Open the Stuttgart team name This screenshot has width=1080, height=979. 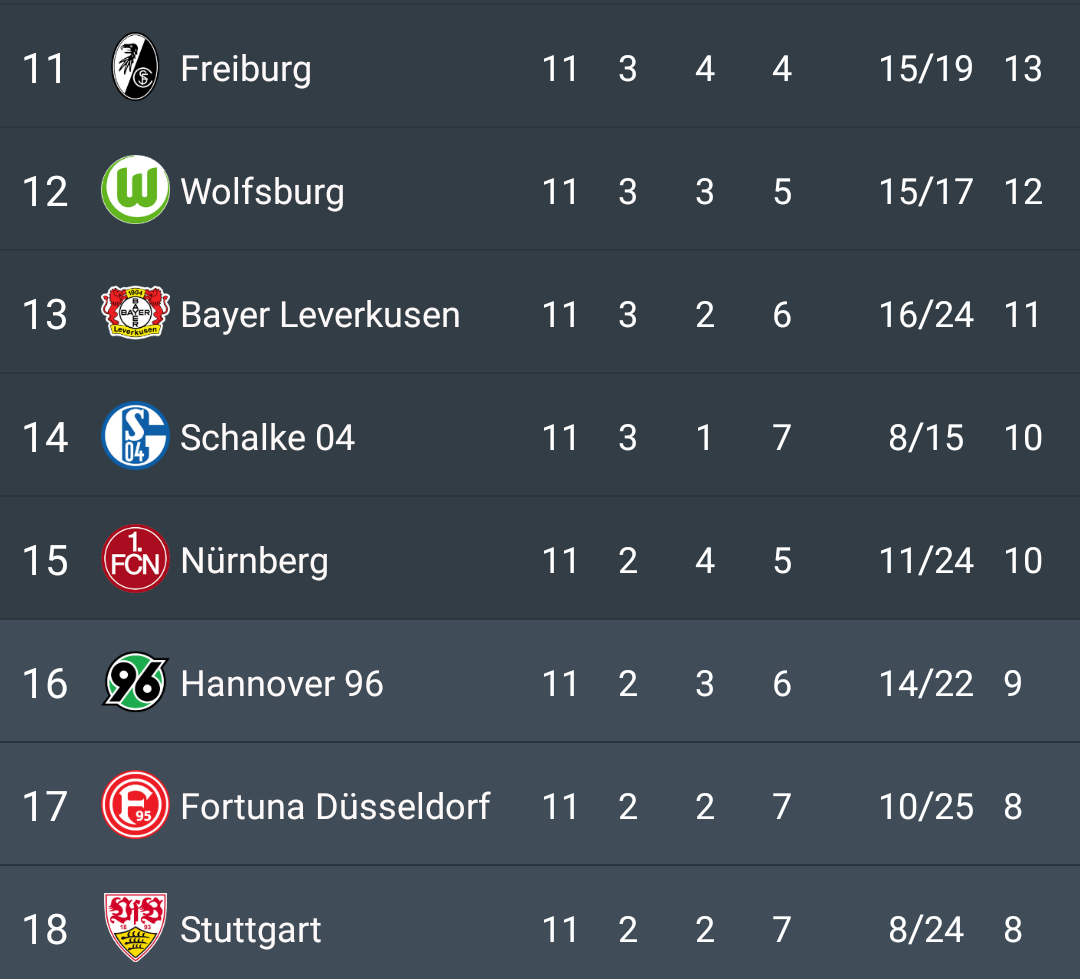click(x=251, y=929)
